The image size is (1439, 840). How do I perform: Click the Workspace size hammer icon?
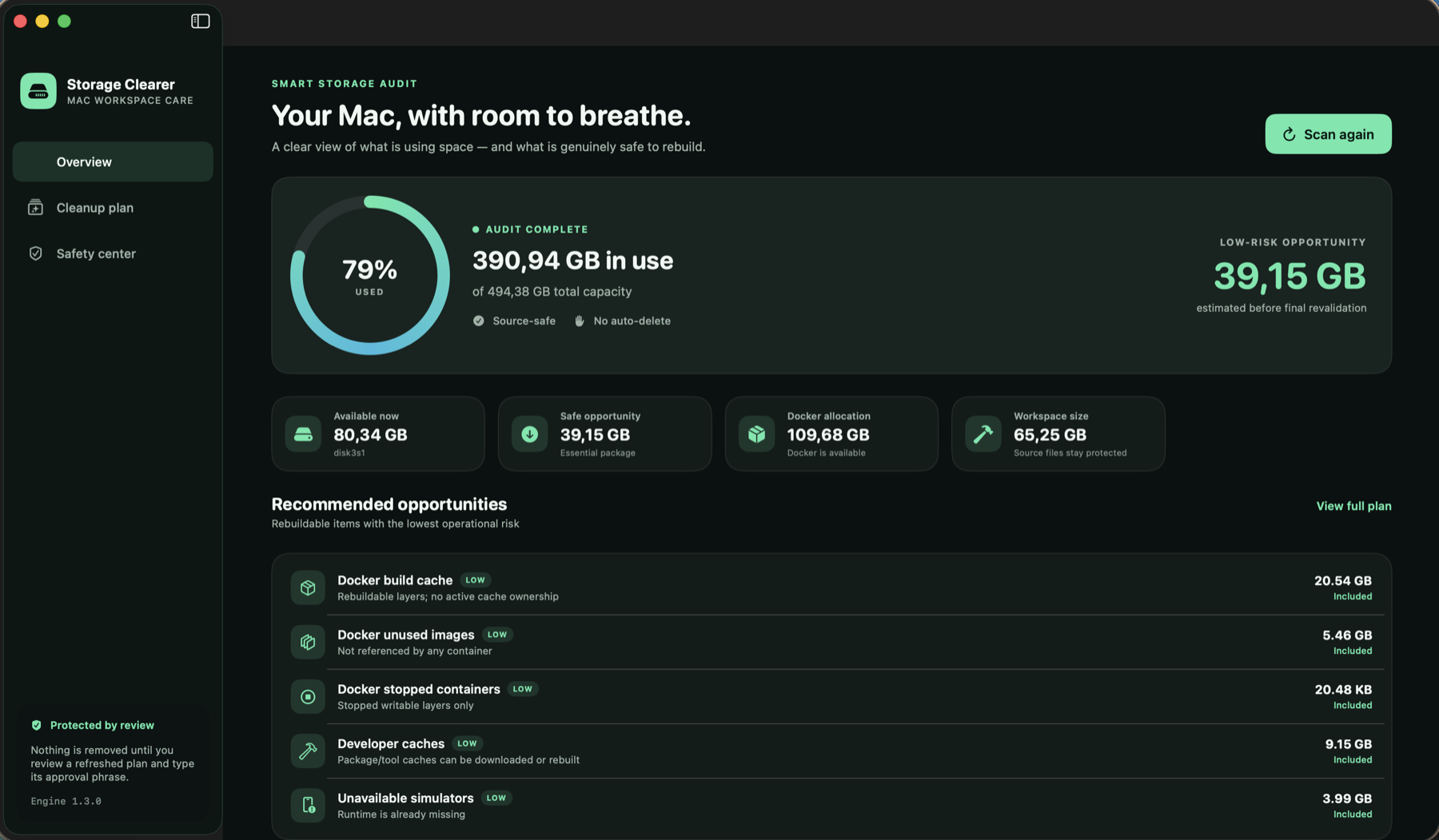coord(983,434)
